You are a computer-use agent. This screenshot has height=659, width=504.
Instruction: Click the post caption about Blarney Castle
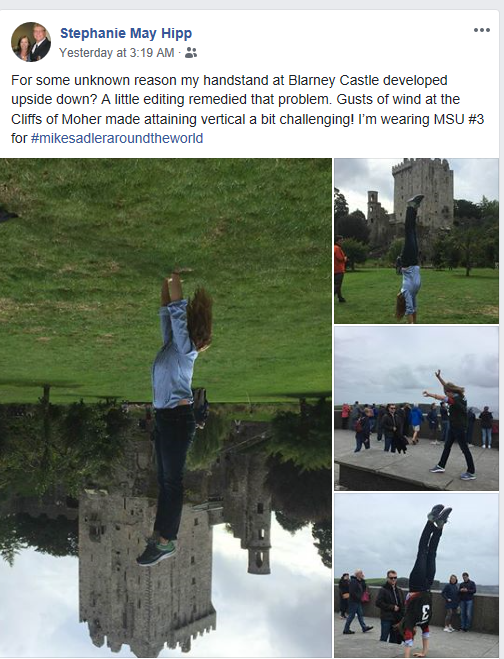248,109
